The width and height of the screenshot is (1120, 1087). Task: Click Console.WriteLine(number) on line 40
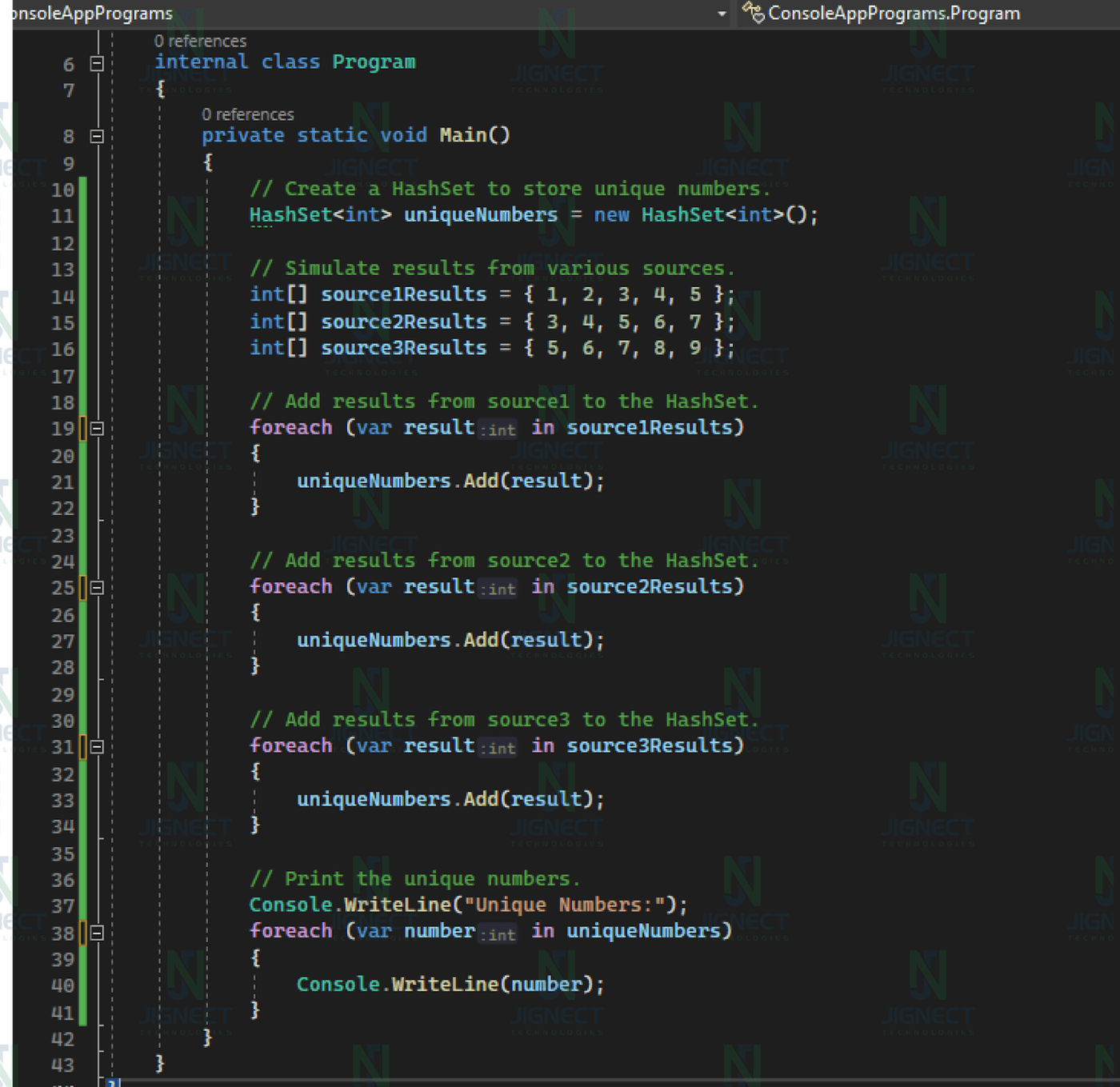(x=450, y=985)
